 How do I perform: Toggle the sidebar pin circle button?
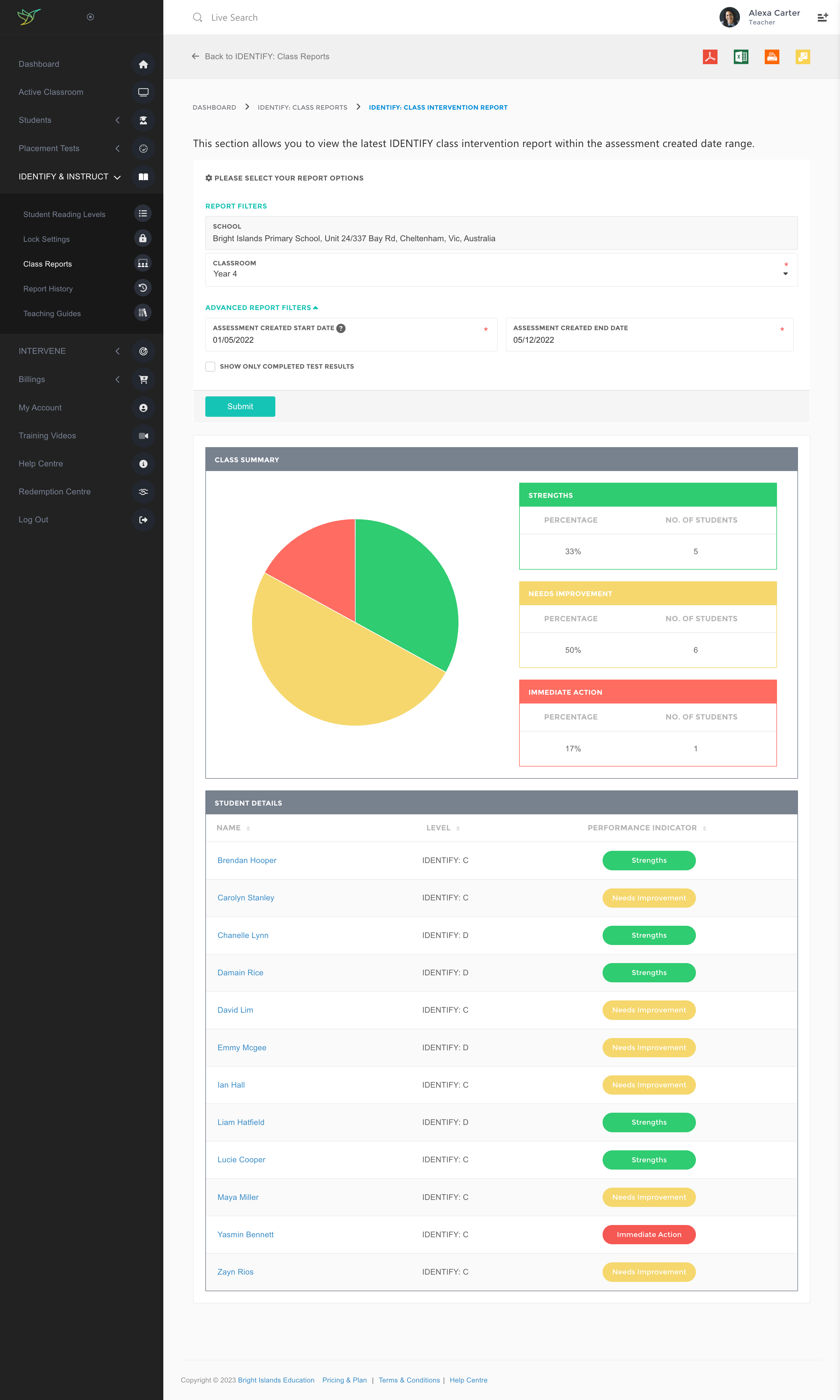tap(90, 17)
